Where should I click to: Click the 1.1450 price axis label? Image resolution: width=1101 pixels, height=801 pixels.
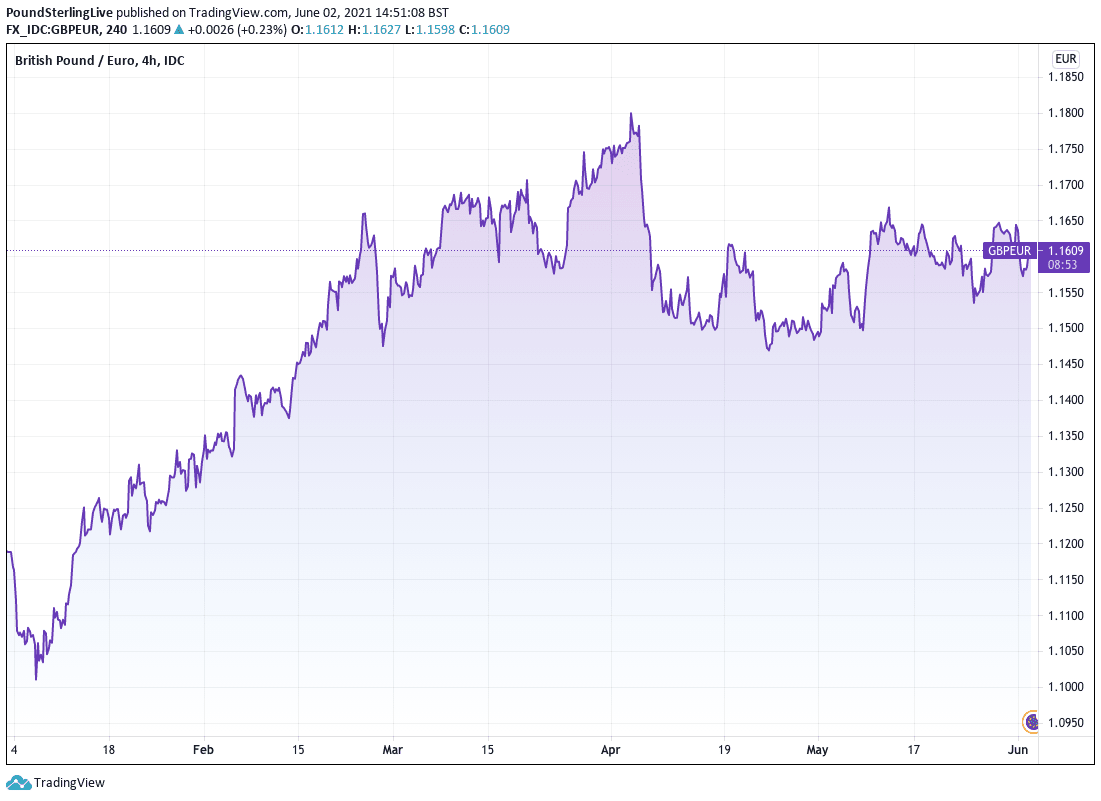(1065, 364)
